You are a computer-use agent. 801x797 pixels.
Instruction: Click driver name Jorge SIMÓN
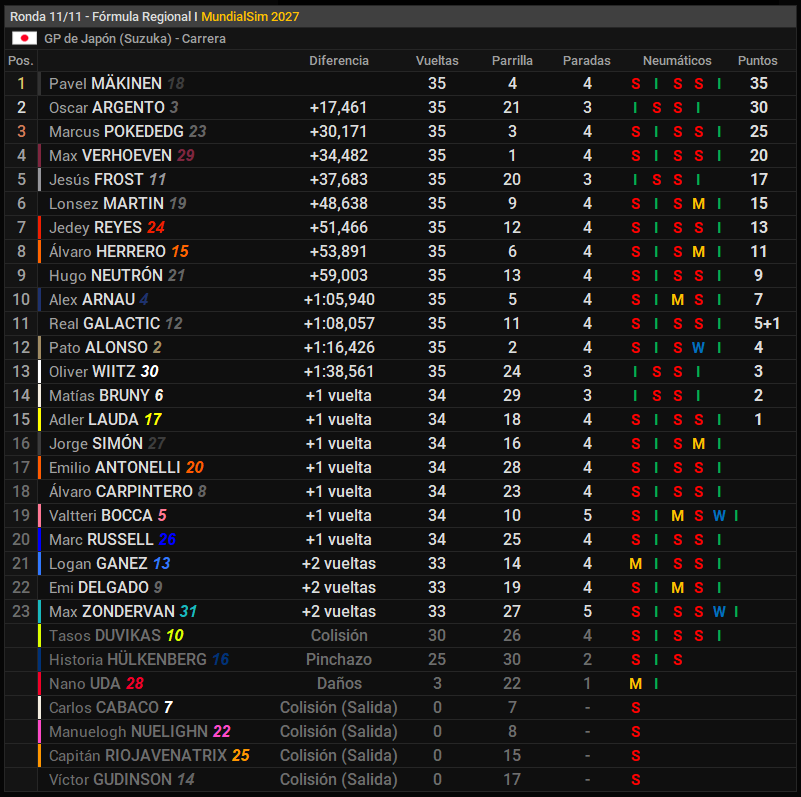pos(96,443)
